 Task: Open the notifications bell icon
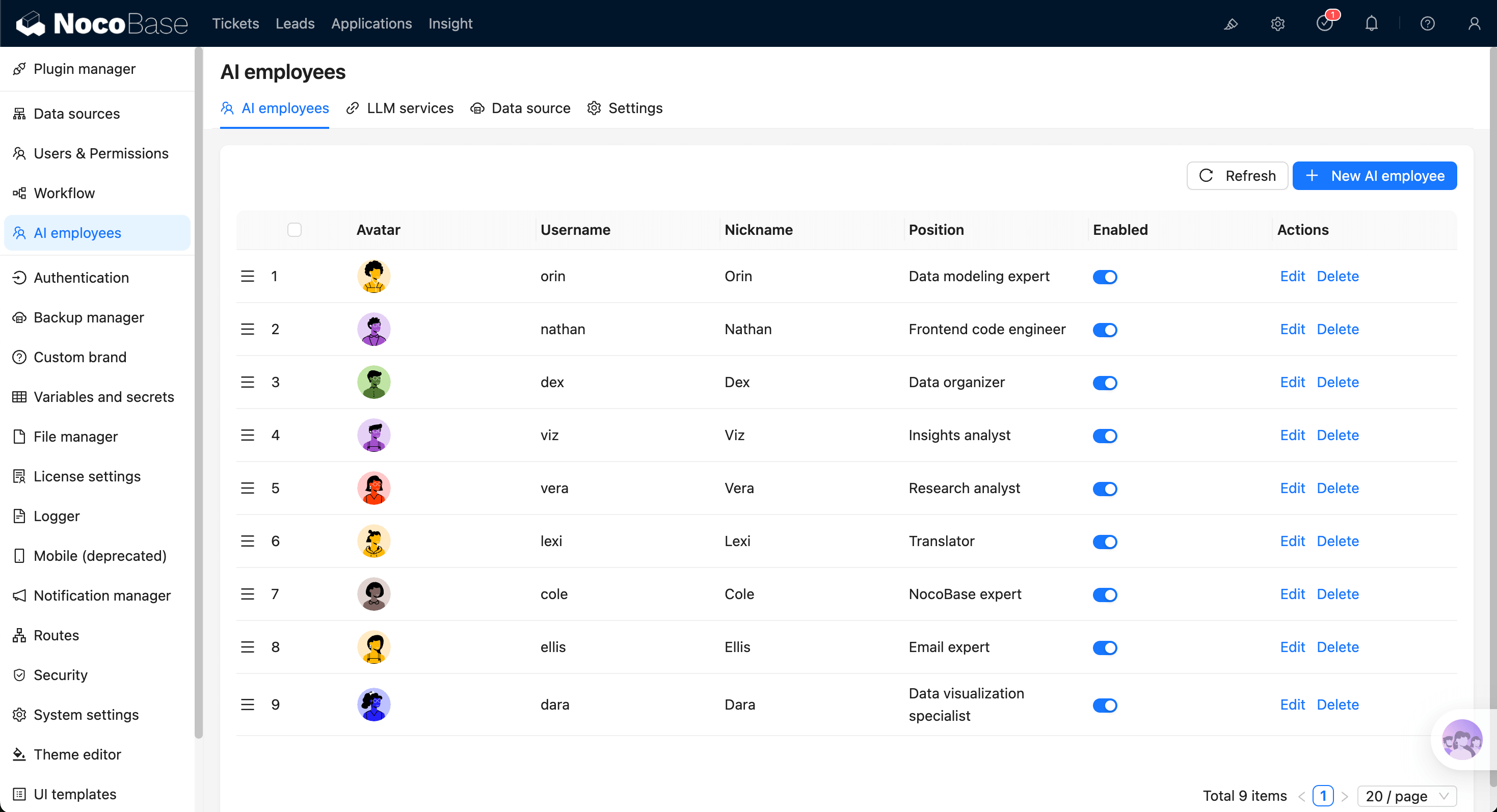[x=1371, y=24]
